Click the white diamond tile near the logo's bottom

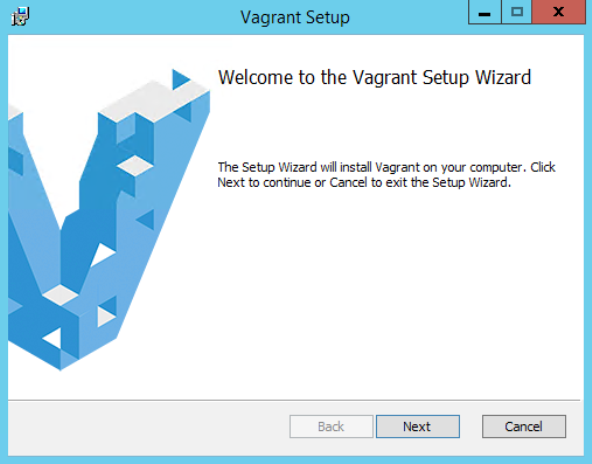(60, 295)
